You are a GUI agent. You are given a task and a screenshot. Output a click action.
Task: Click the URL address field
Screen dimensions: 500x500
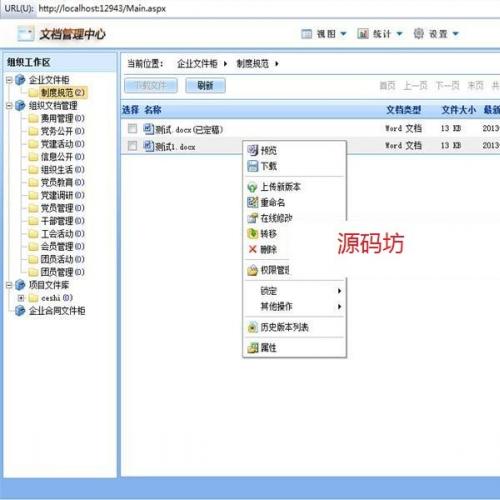(267, 8)
